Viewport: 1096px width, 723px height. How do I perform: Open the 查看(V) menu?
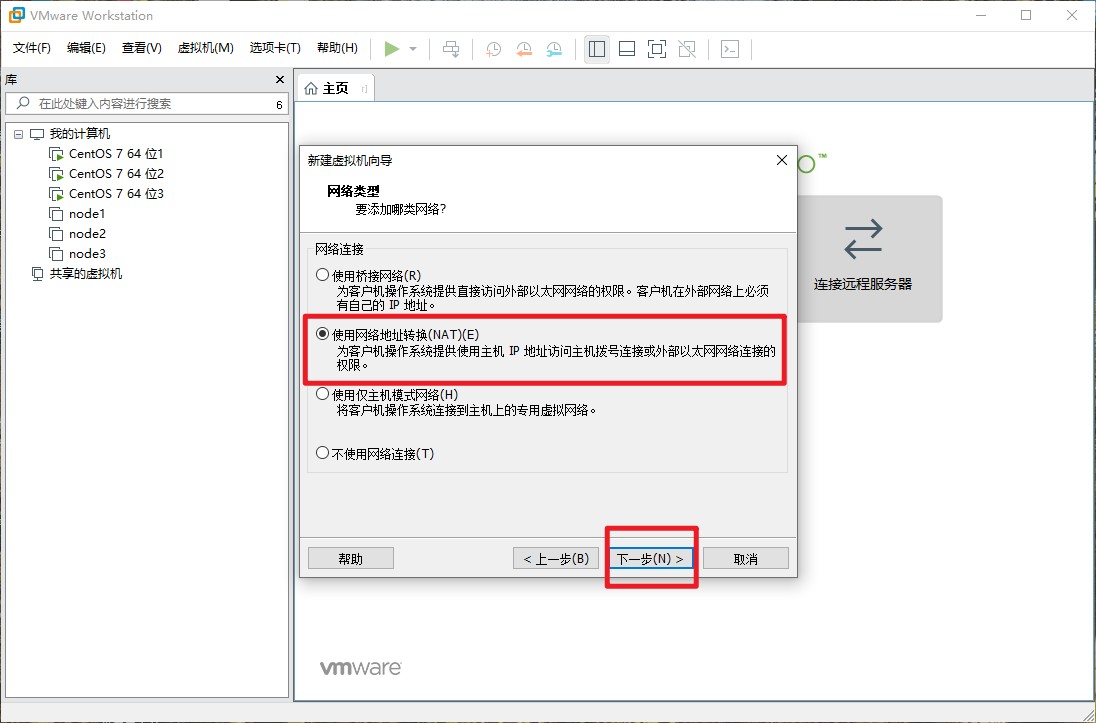click(x=141, y=48)
